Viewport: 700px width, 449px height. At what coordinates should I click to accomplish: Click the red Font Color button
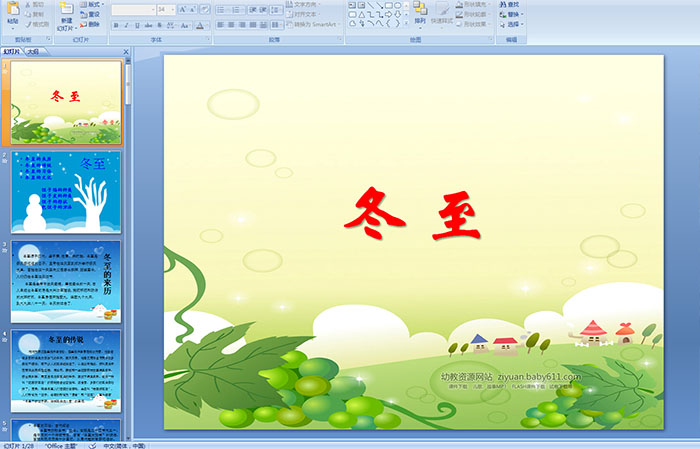click(200, 26)
